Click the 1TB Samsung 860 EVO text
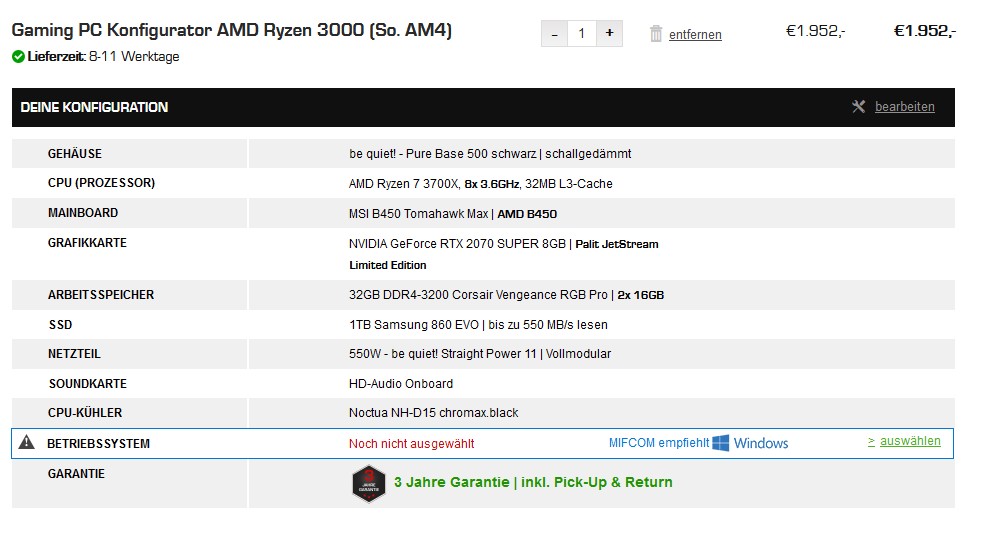This screenshot has width=992, height=533. pyautogui.click(x=478, y=325)
